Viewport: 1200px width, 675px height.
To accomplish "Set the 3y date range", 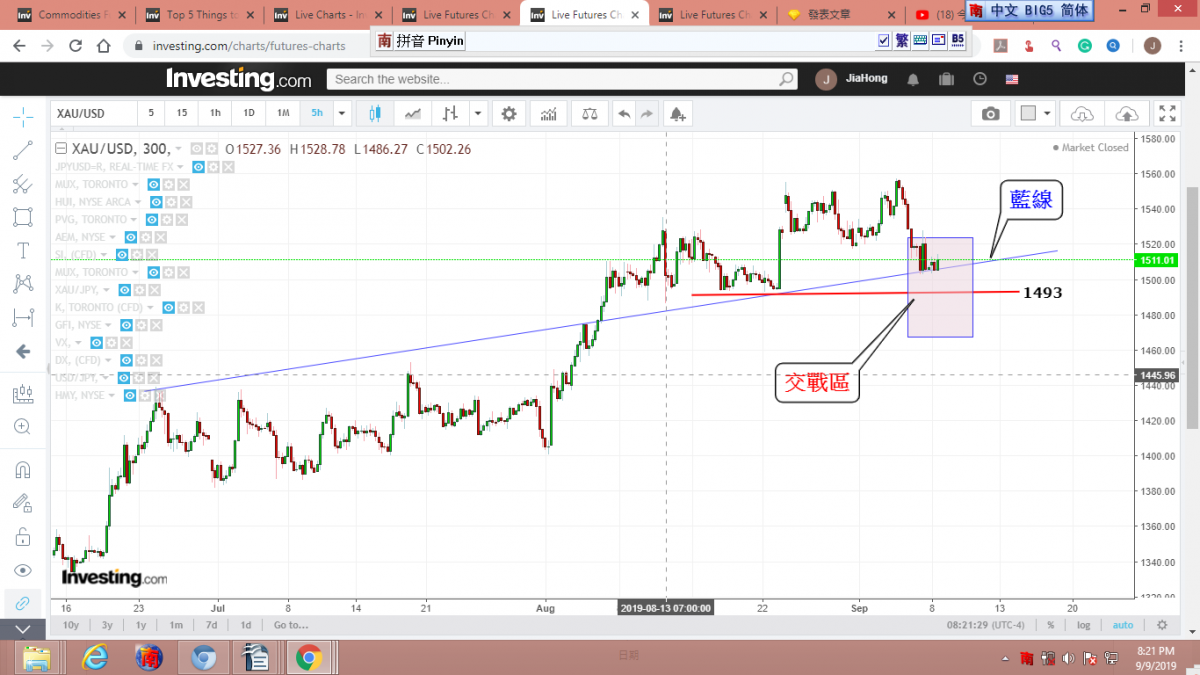I will [107, 625].
